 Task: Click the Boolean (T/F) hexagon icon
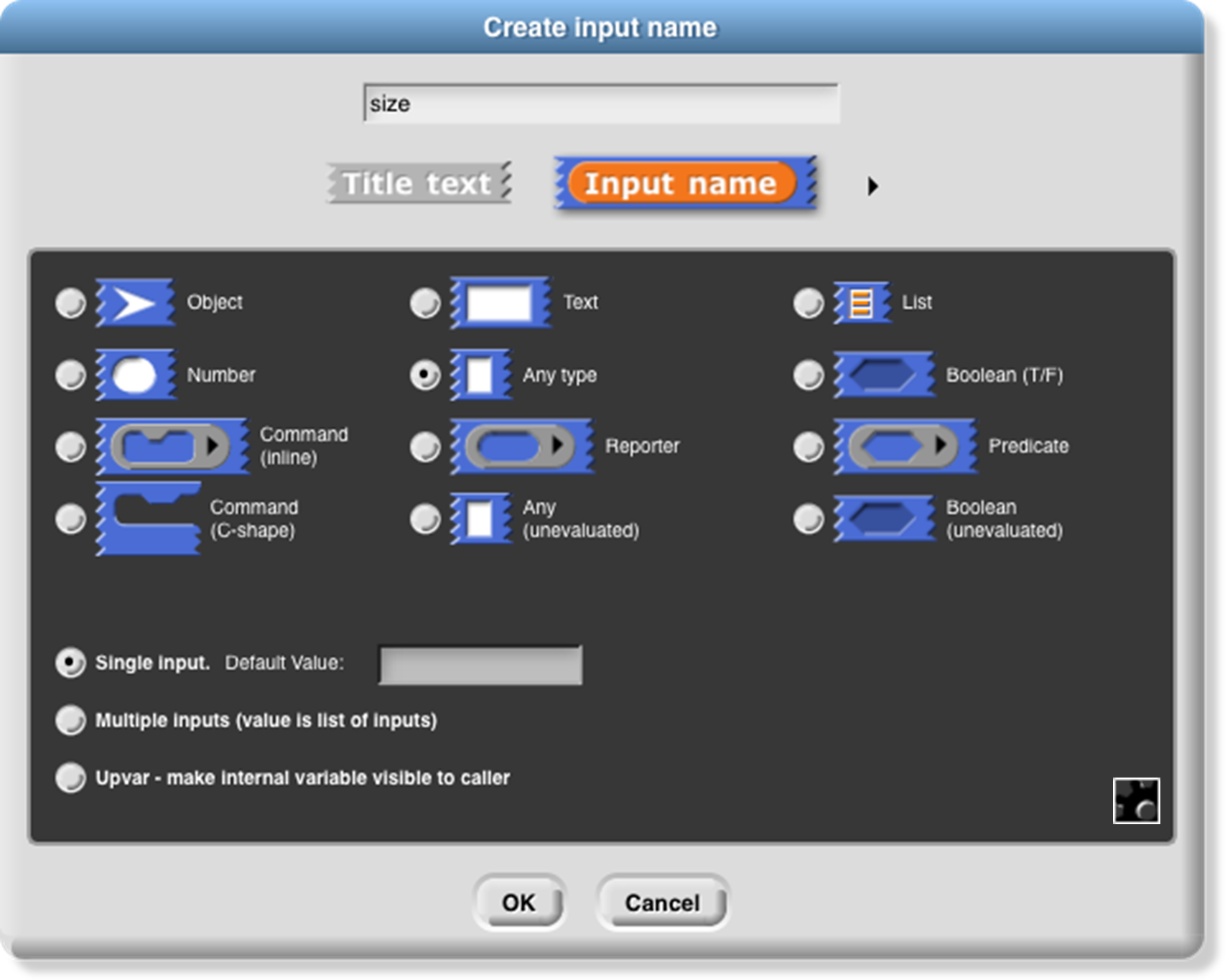(884, 375)
